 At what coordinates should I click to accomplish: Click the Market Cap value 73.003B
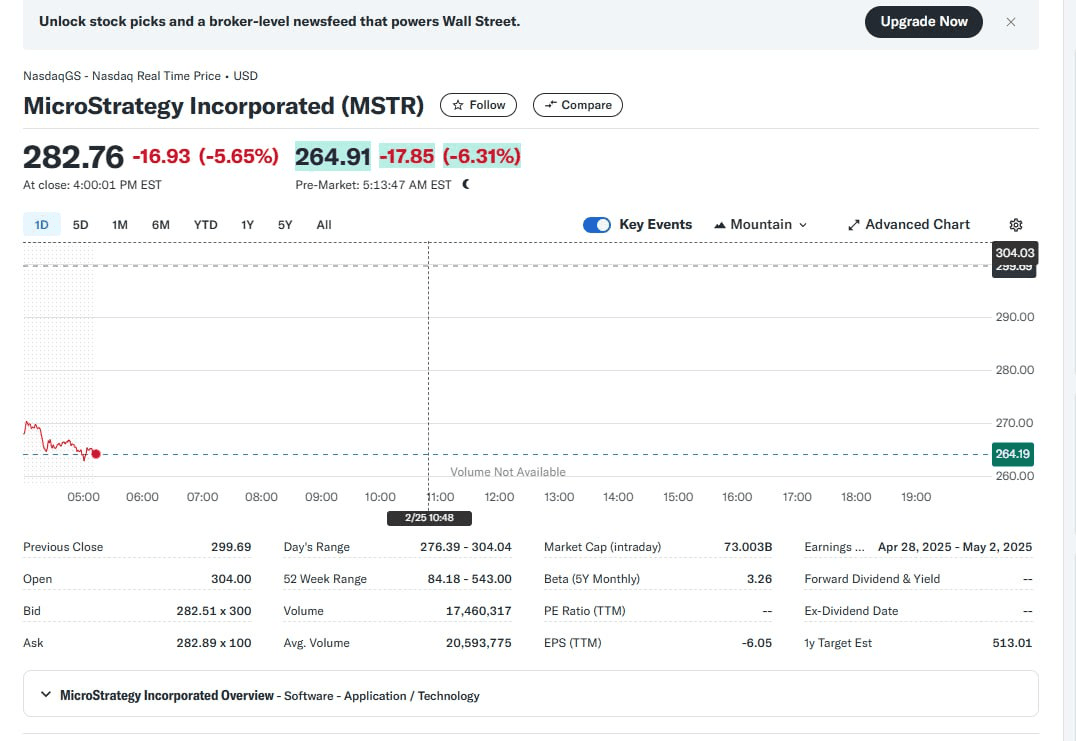748,547
